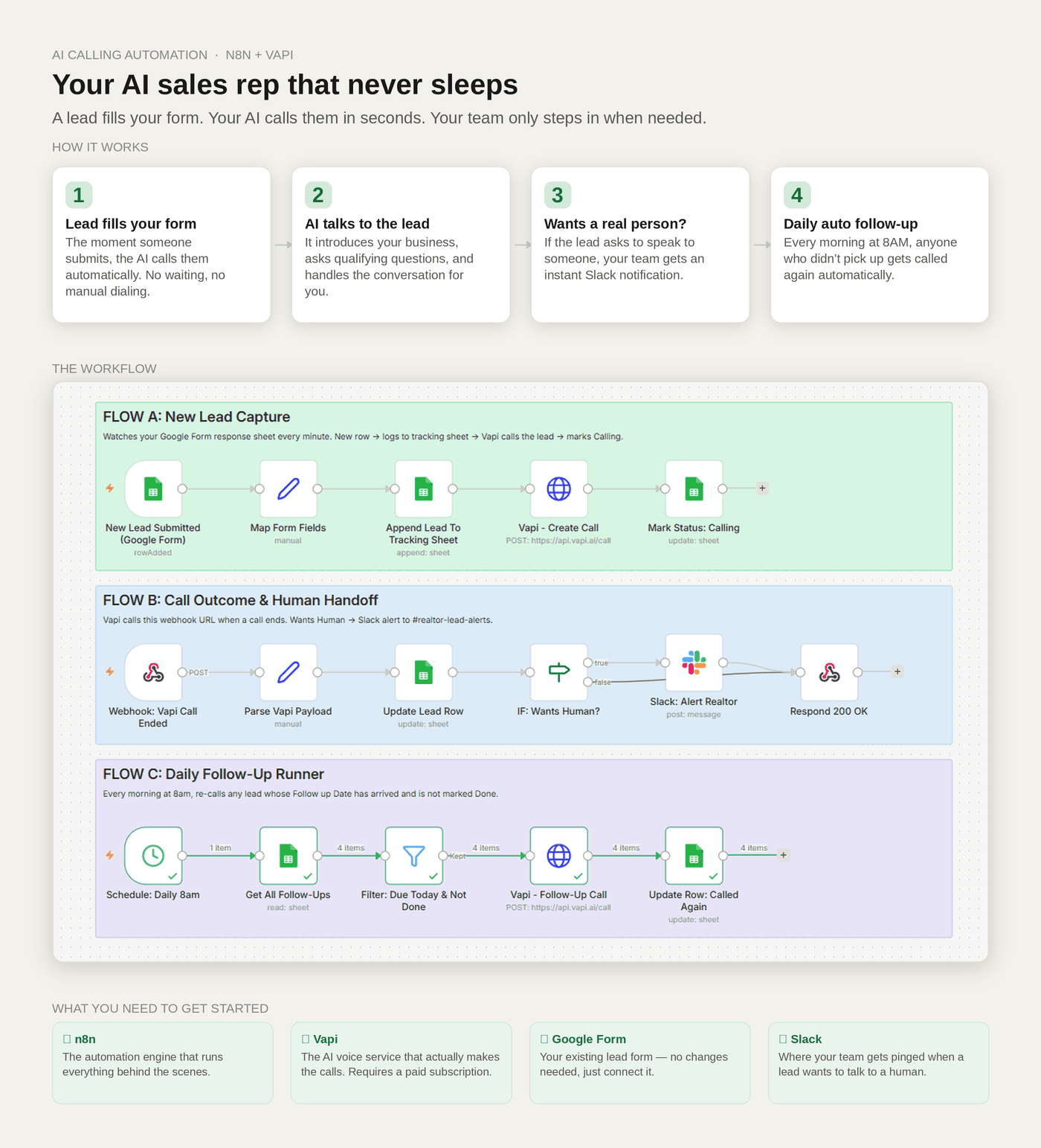
Task: Click the lightning trigger icon in Flow B
Action: click(110, 671)
